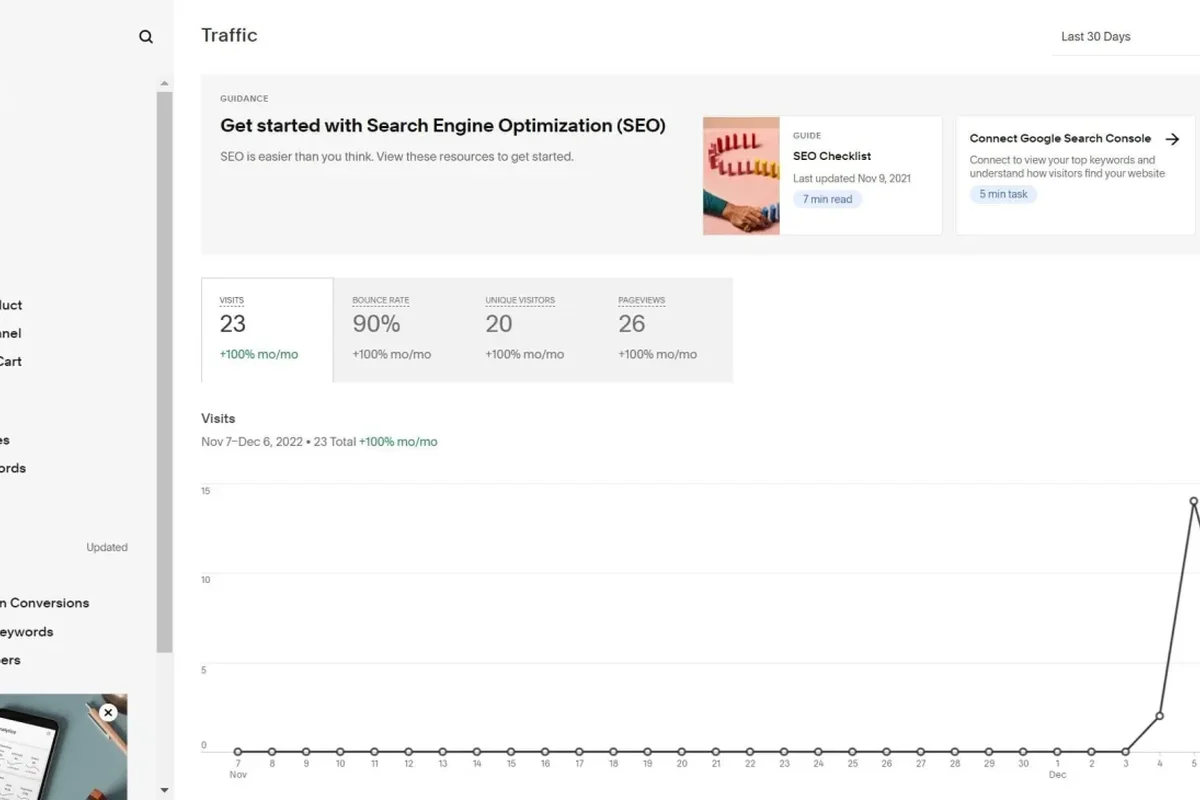
Task: Click the search magnifier icon
Action: coord(146,37)
